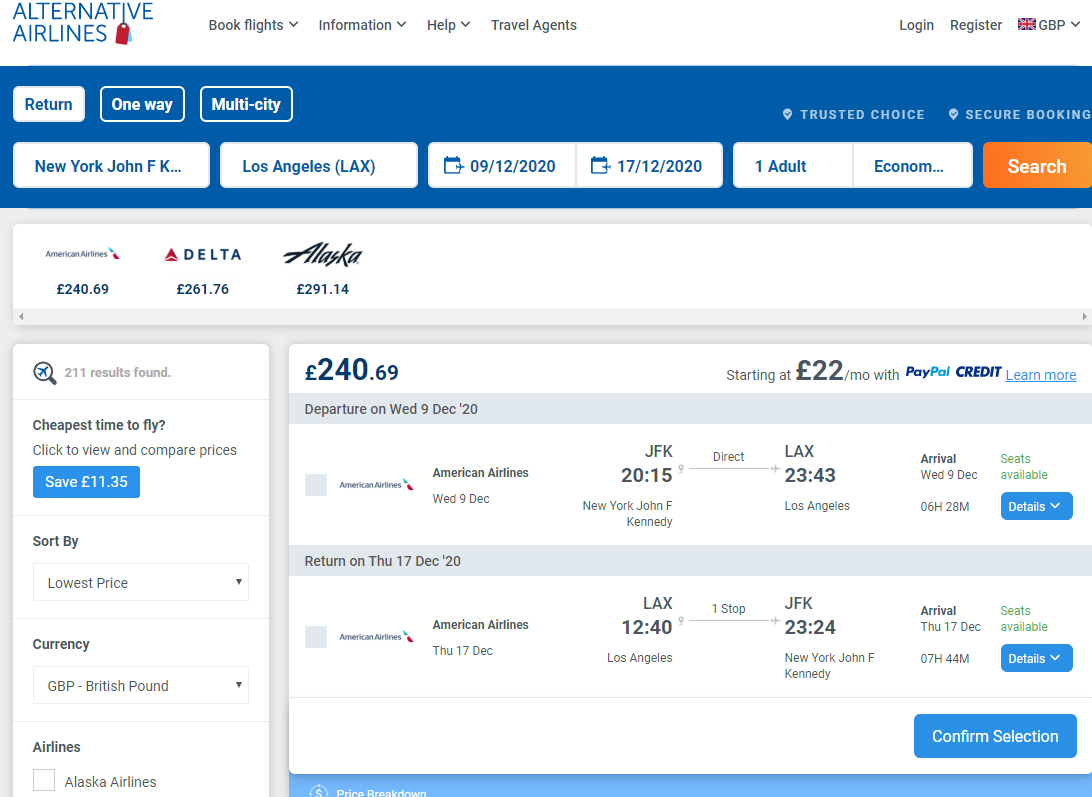Click the Delta logo in carrier strip
Image resolution: width=1092 pixels, height=797 pixels.
click(203, 255)
